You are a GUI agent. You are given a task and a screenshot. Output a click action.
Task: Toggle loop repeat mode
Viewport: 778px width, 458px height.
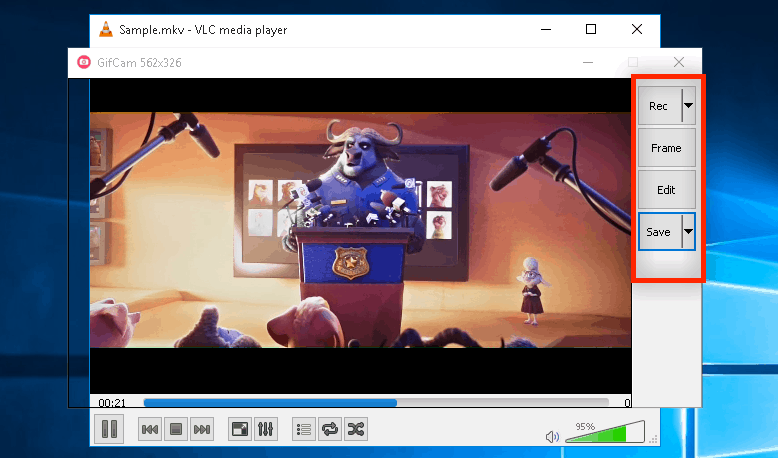329,430
